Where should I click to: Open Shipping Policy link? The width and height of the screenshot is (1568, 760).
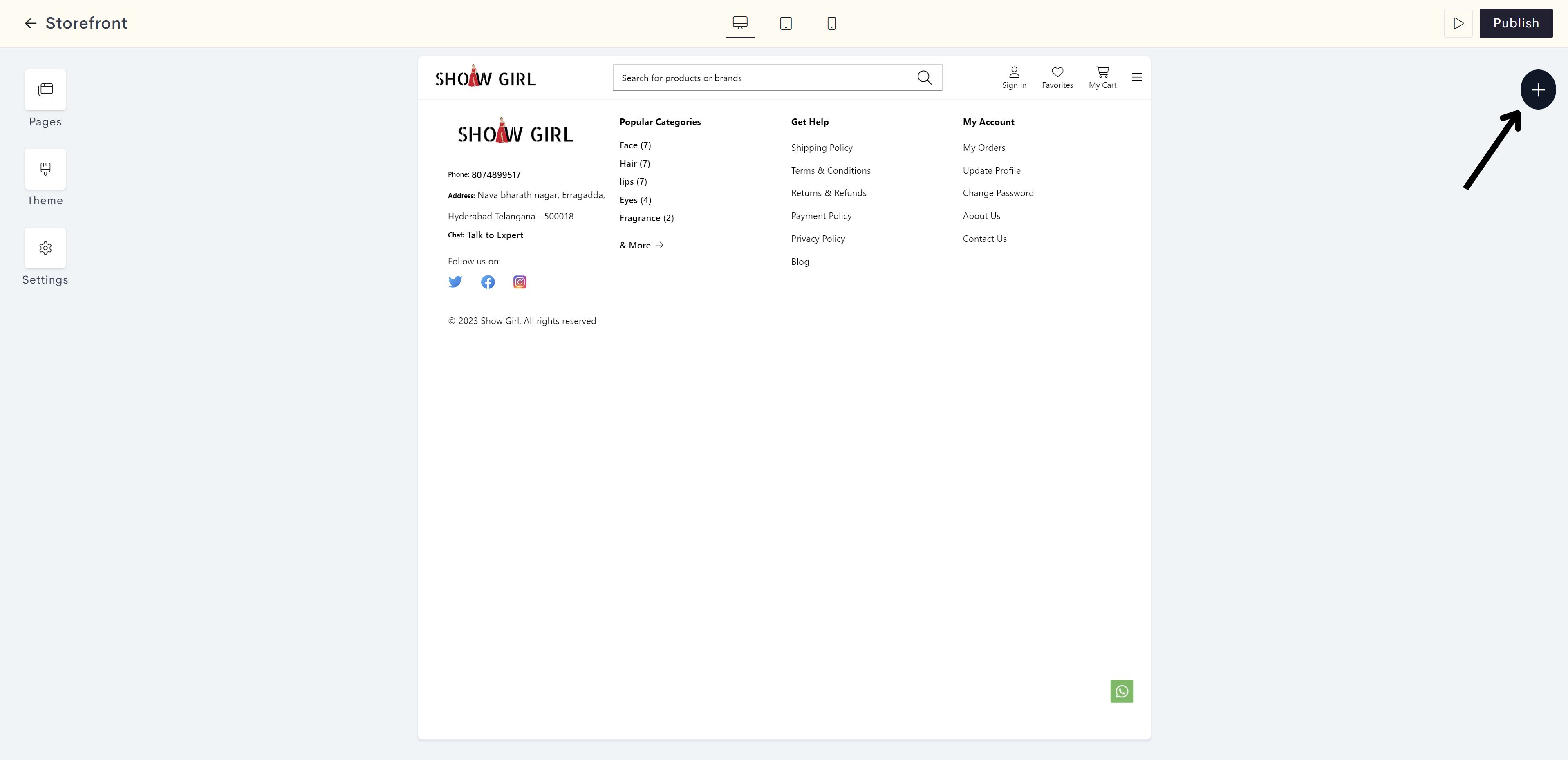822,148
